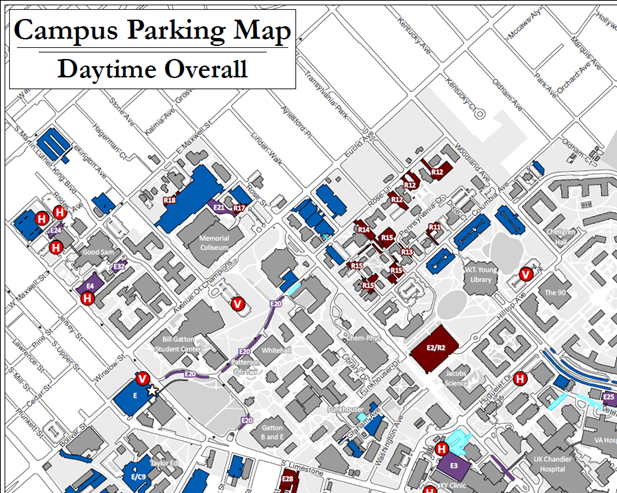
Task: Click the E20 label nearest Whitehall
Action: 245,351
